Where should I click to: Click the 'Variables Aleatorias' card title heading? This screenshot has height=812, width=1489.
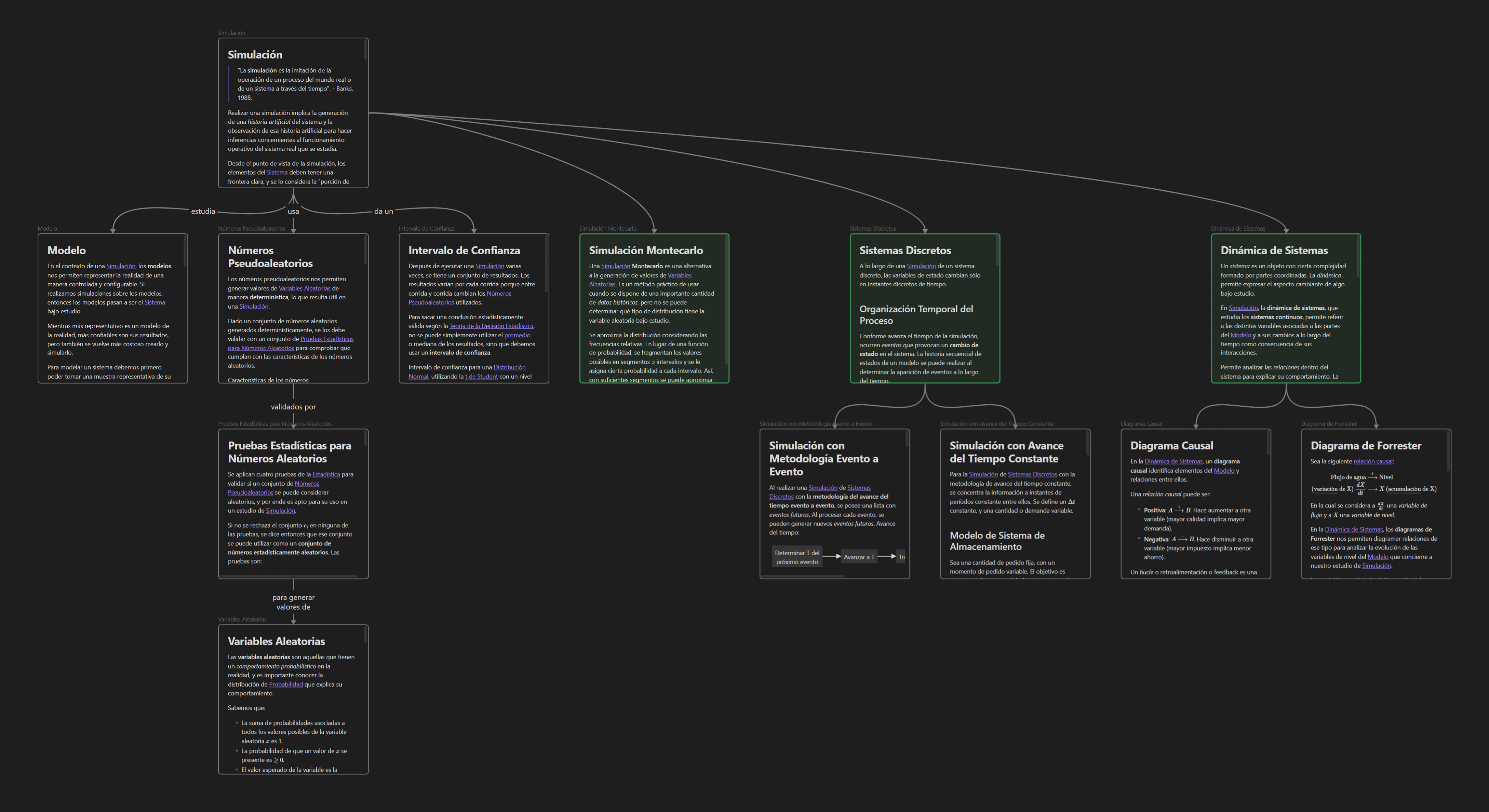(x=276, y=641)
